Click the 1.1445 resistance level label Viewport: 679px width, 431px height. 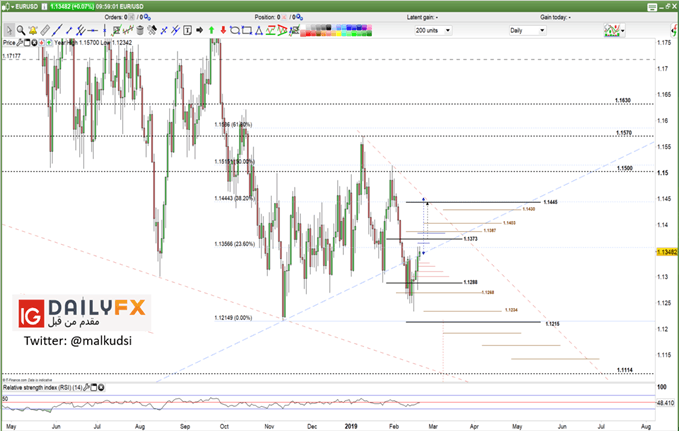[x=550, y=202]
